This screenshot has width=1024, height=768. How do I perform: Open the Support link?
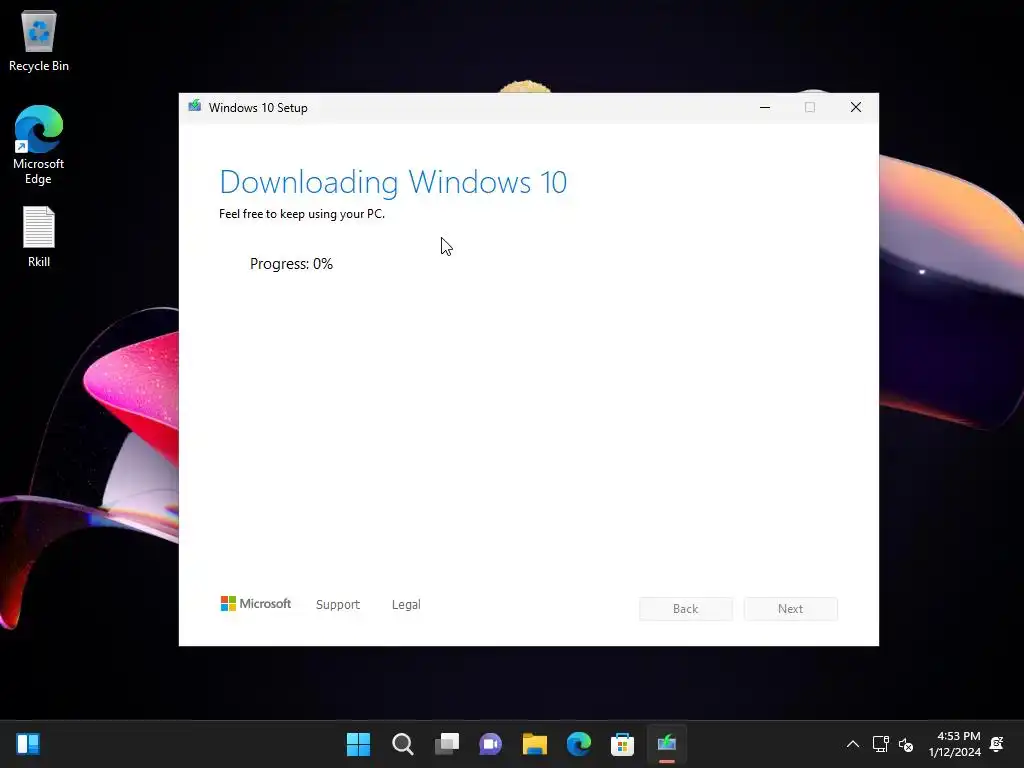[338, 605]
